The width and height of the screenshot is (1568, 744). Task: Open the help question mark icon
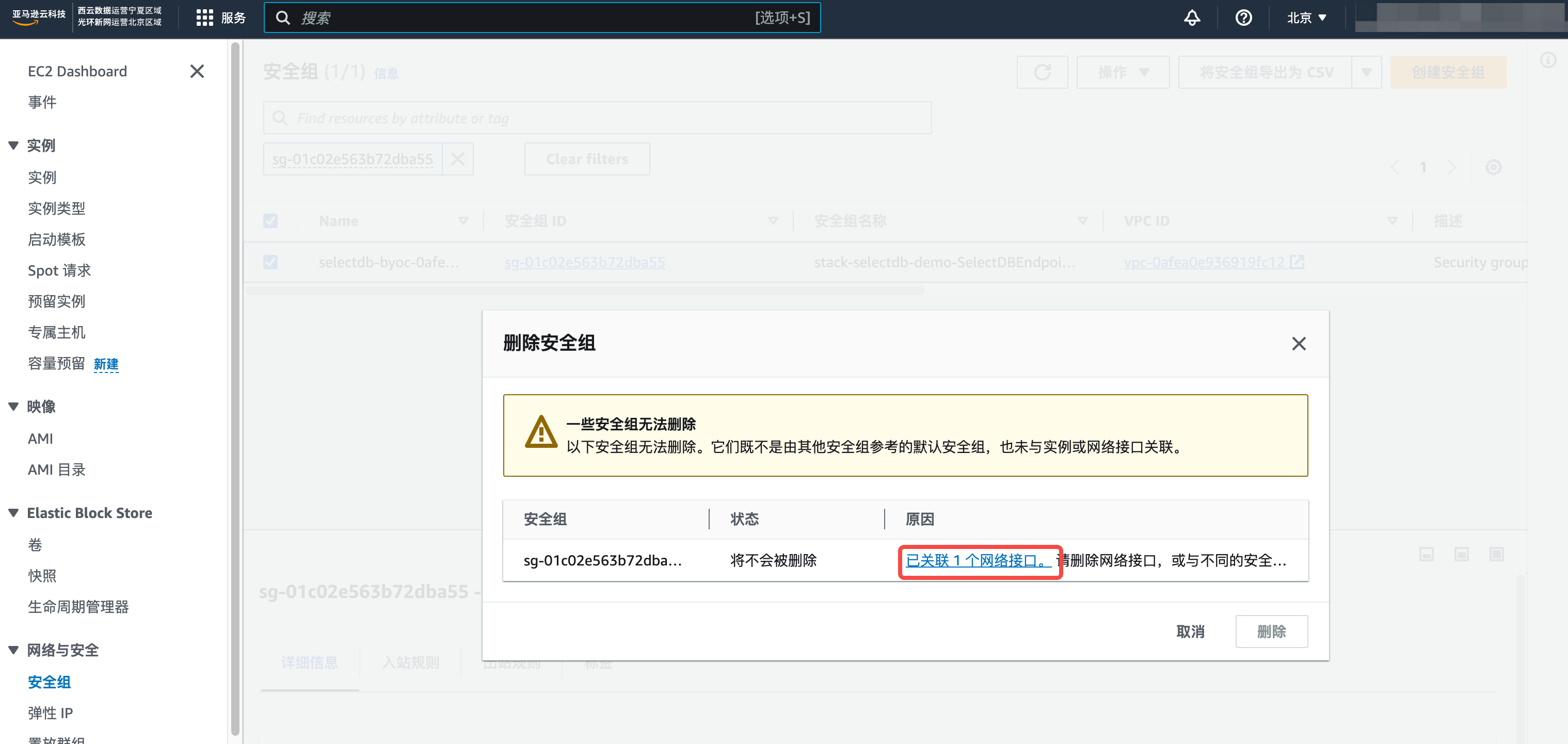1243,18
